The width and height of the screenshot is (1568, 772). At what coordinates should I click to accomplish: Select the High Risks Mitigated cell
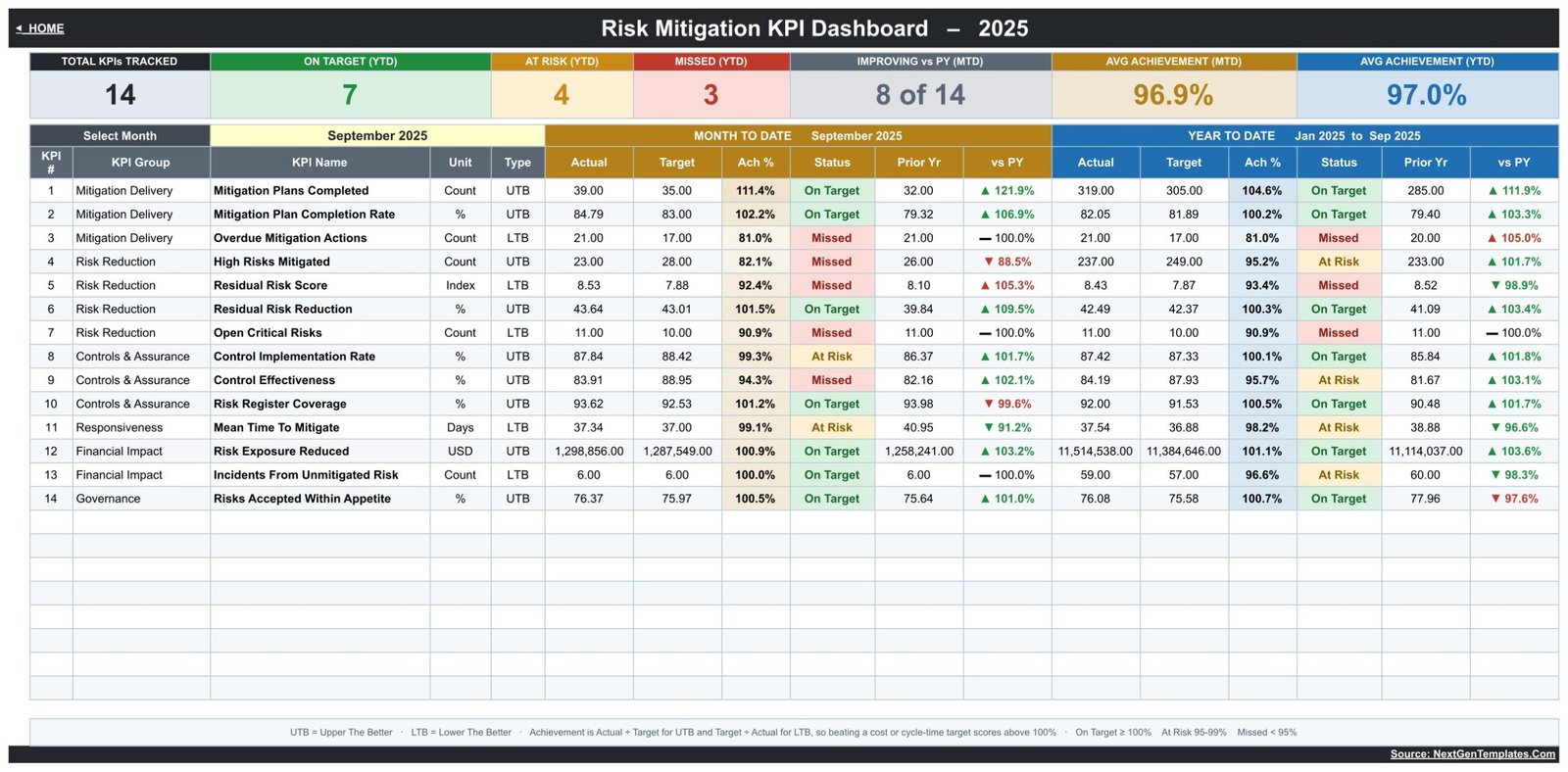coord(319,262)
